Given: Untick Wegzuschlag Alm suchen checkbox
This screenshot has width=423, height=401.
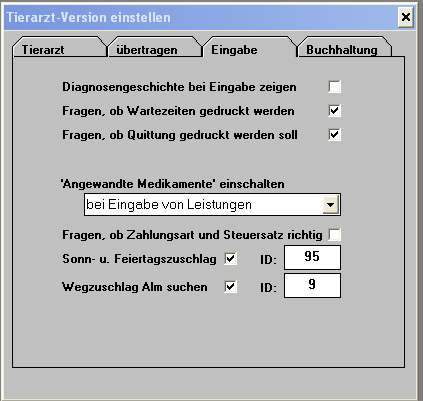Looking at the screenshot, I should tap(231, 286).
